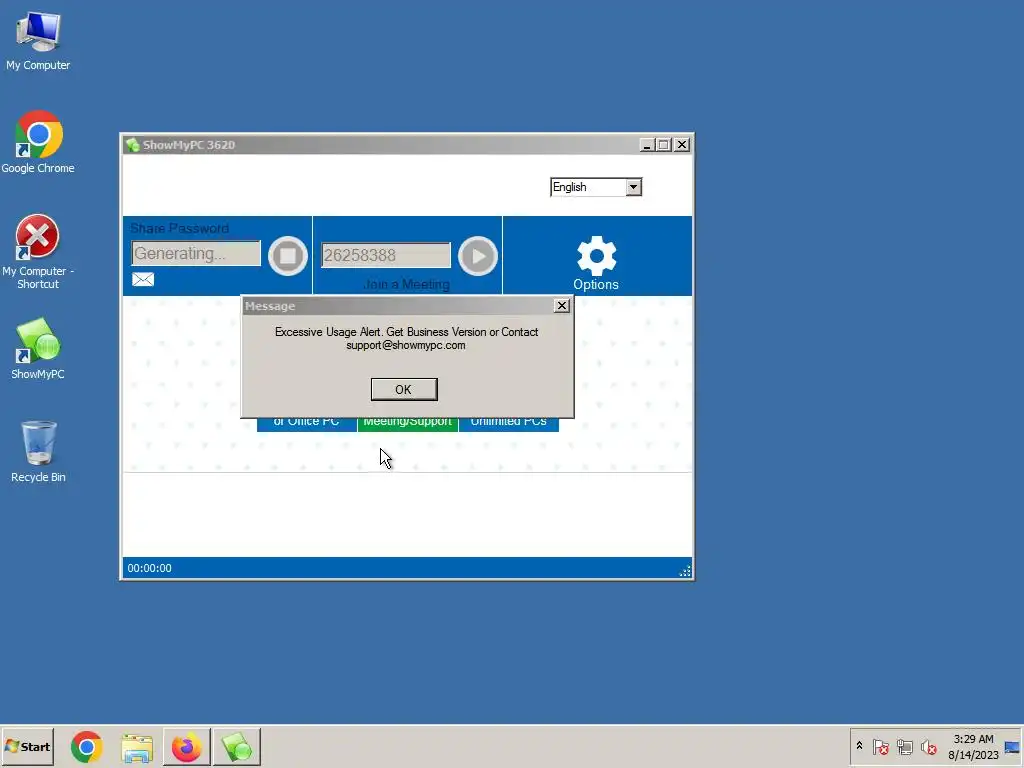
Task: Open the muted volume tray icon
Action: [929, 746]
